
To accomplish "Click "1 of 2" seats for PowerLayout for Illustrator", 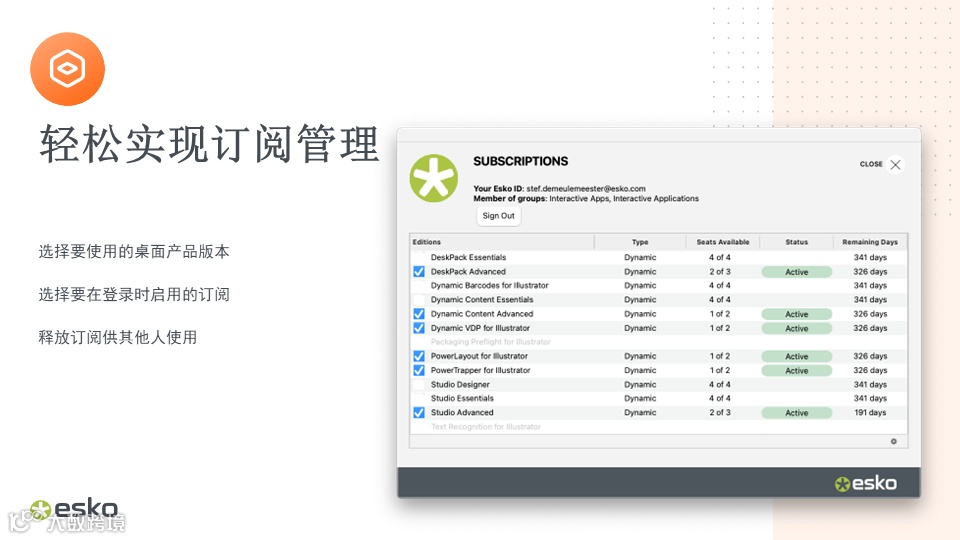I will (x=720, y=356).
